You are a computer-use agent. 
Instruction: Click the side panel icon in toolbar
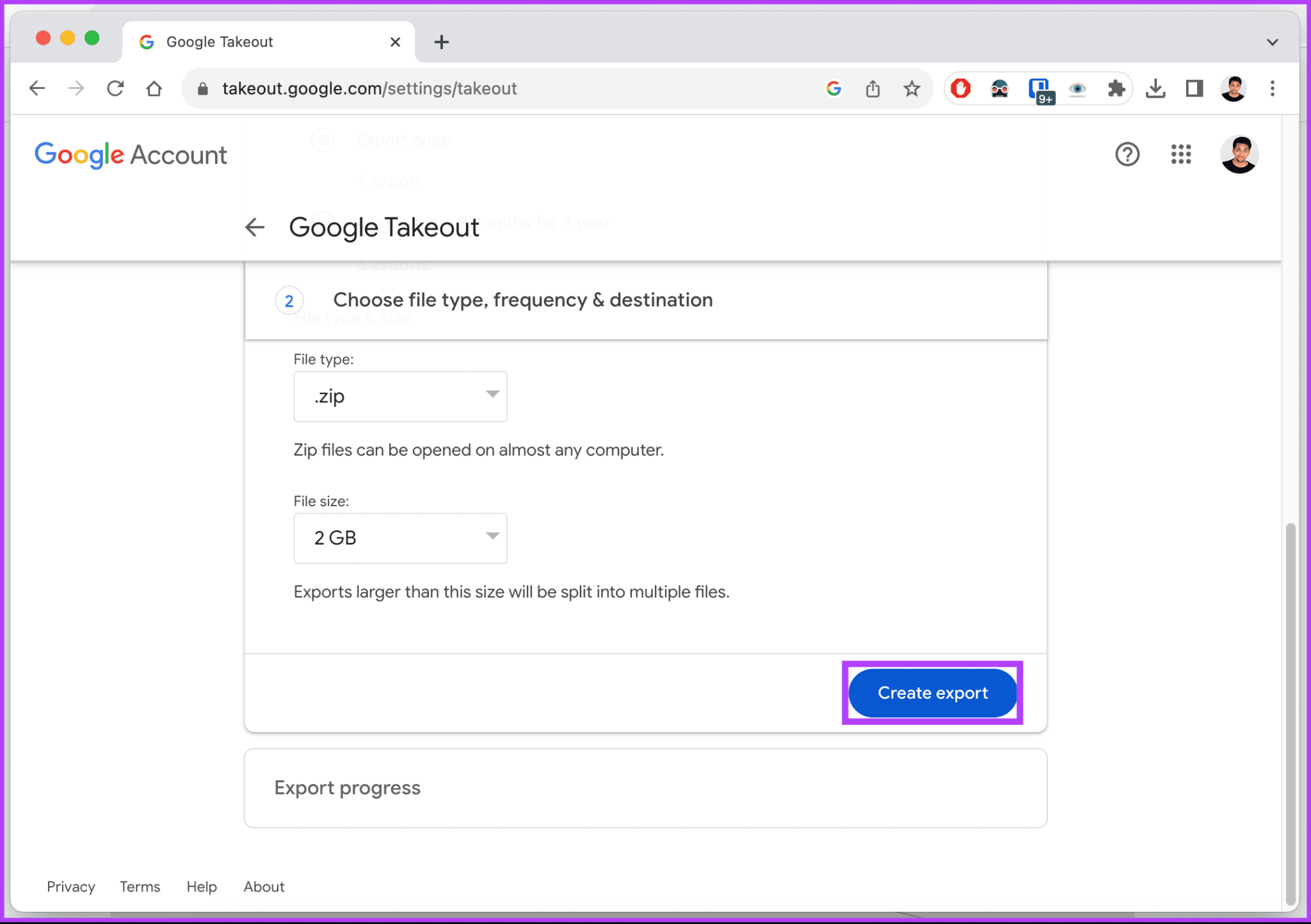[x=1193, y=88]
